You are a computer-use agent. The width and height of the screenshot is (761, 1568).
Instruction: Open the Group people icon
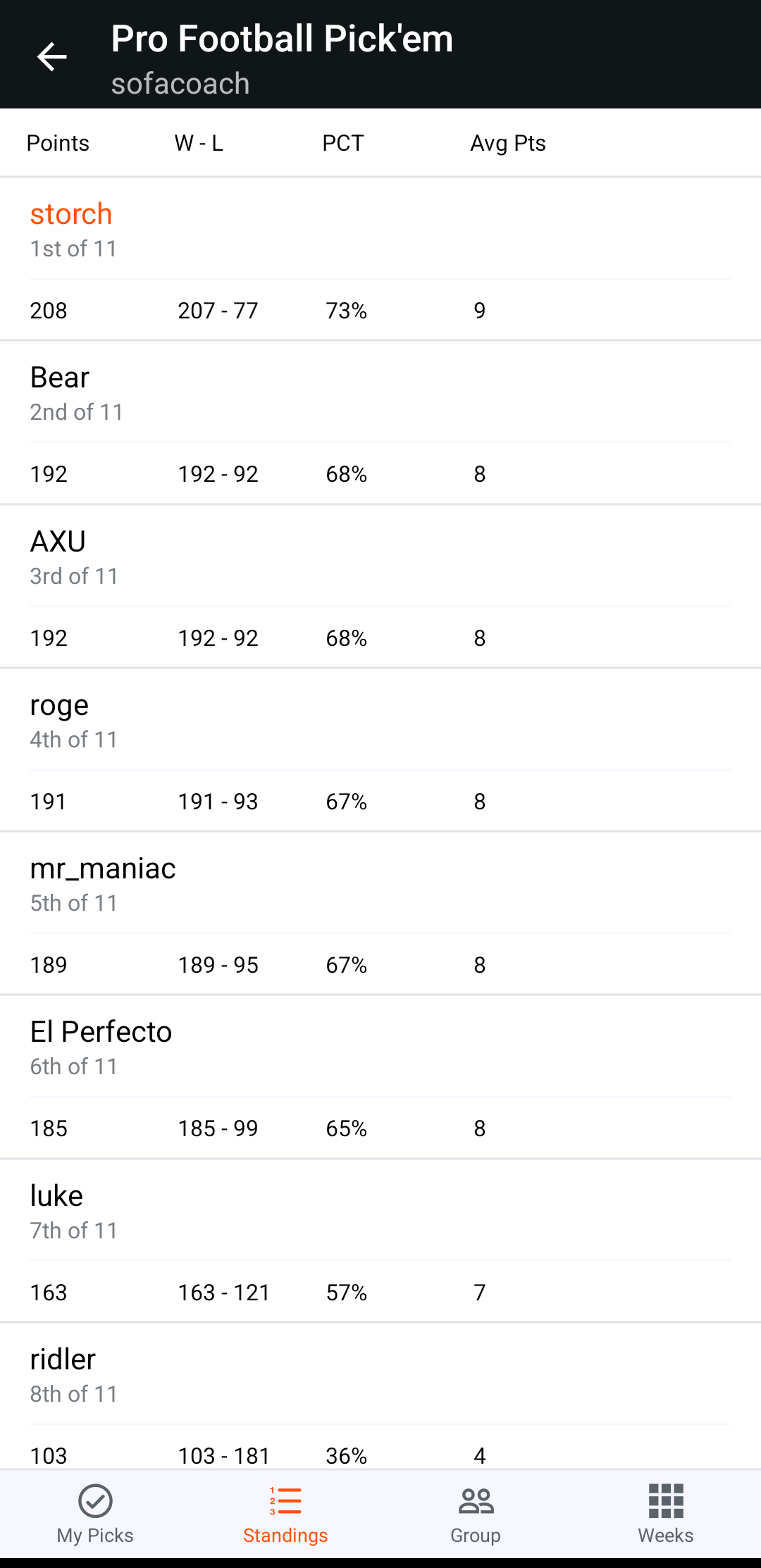(x=476, y=1500)
